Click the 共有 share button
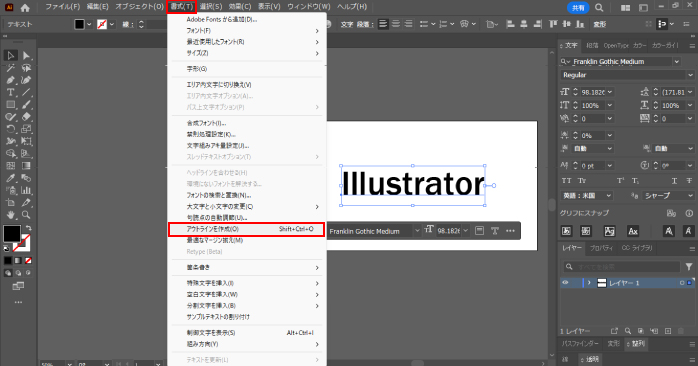Image resolution: width=698 pixels, height=366 pixels. [578, 8]
